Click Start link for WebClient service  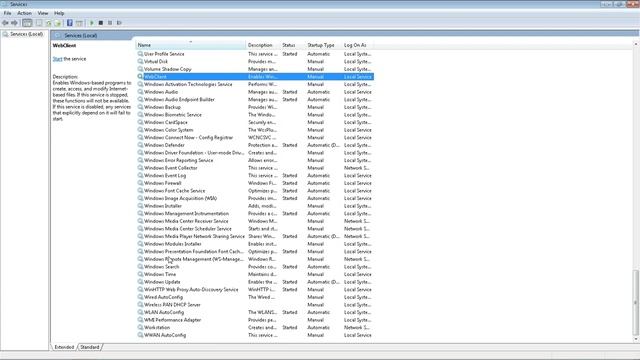click(58, 59)
